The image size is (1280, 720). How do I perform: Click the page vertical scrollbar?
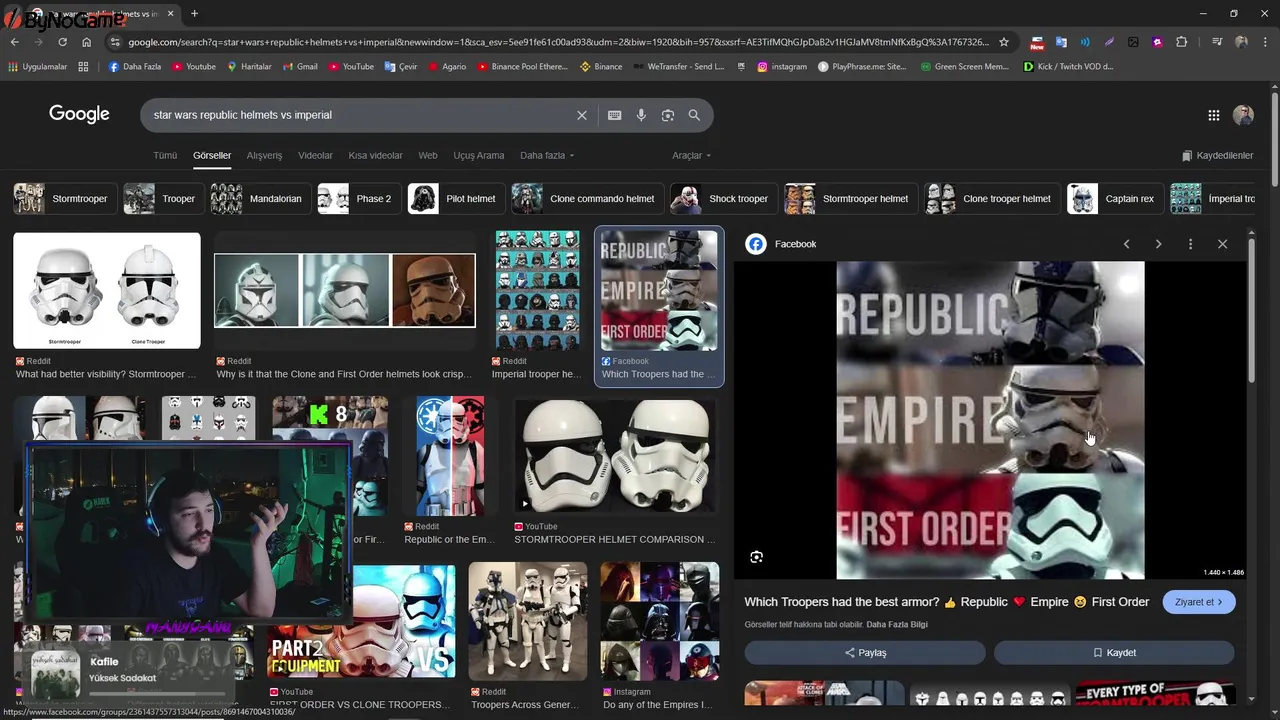click(x=1274, y=140)
